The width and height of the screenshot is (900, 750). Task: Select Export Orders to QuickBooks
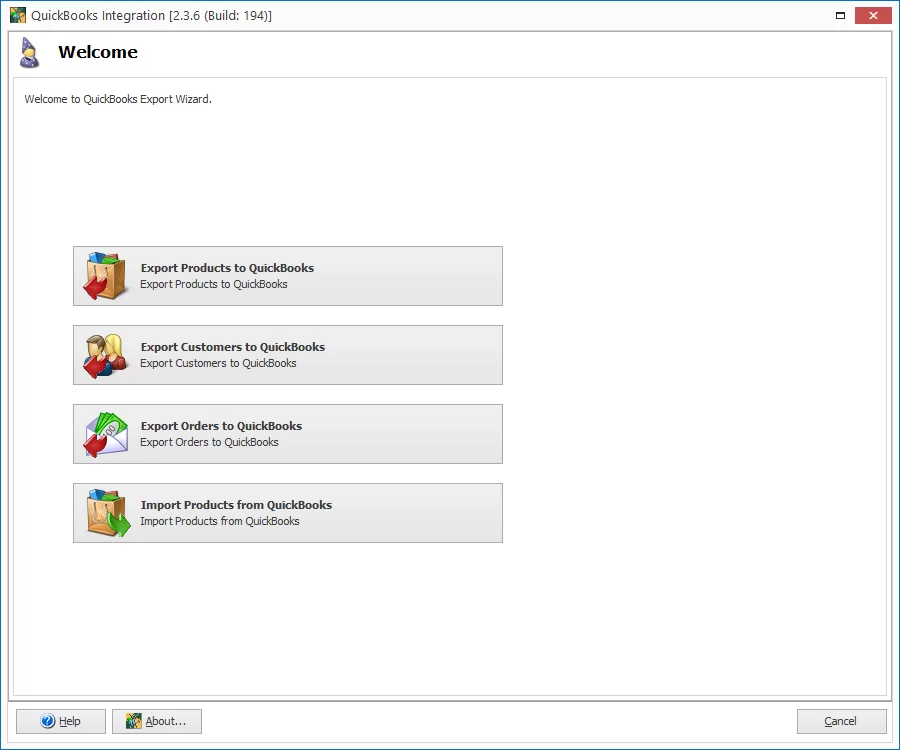point(287,434)
